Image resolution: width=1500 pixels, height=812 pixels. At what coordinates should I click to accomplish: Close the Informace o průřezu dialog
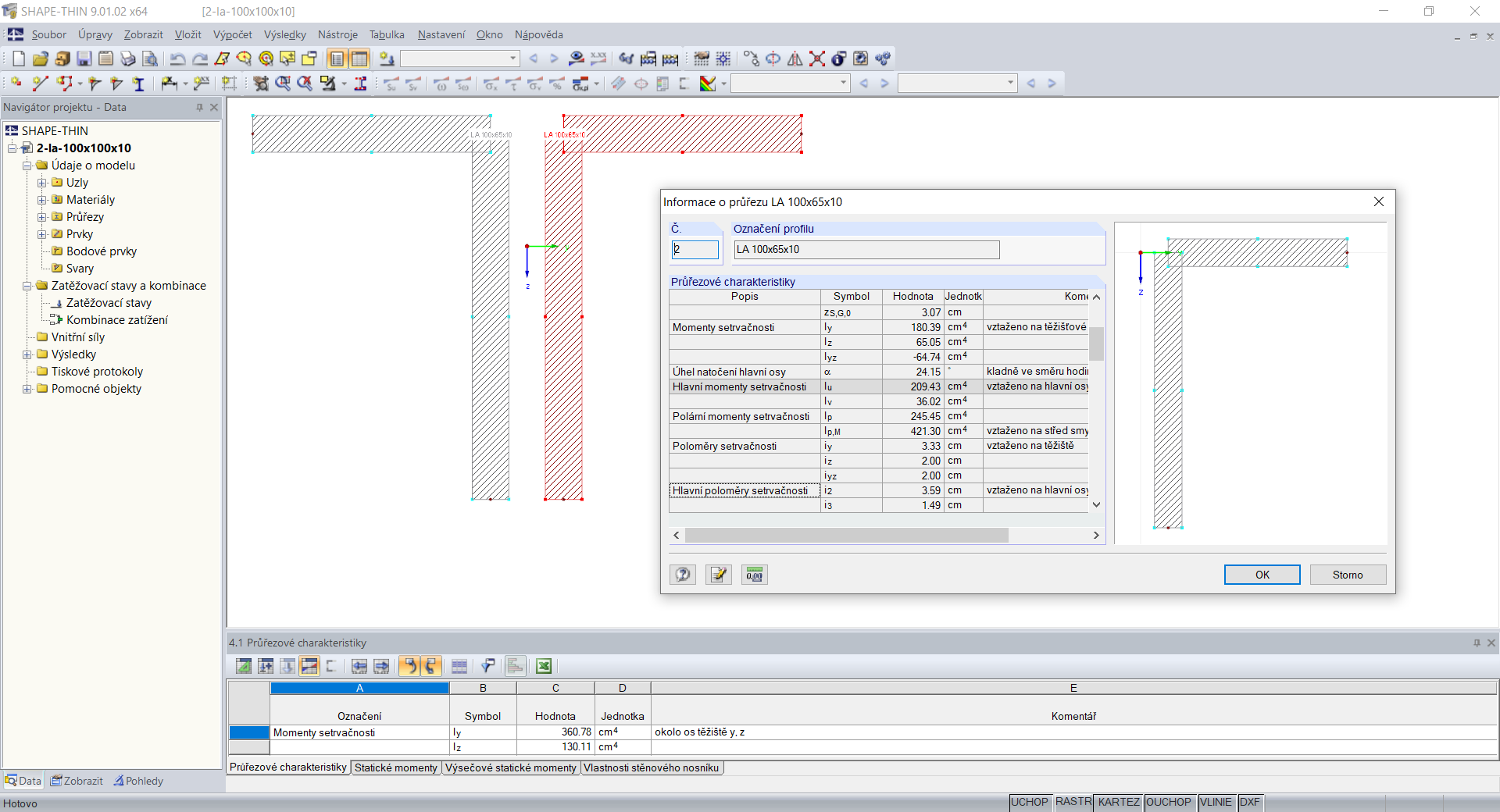point(1379,201)
